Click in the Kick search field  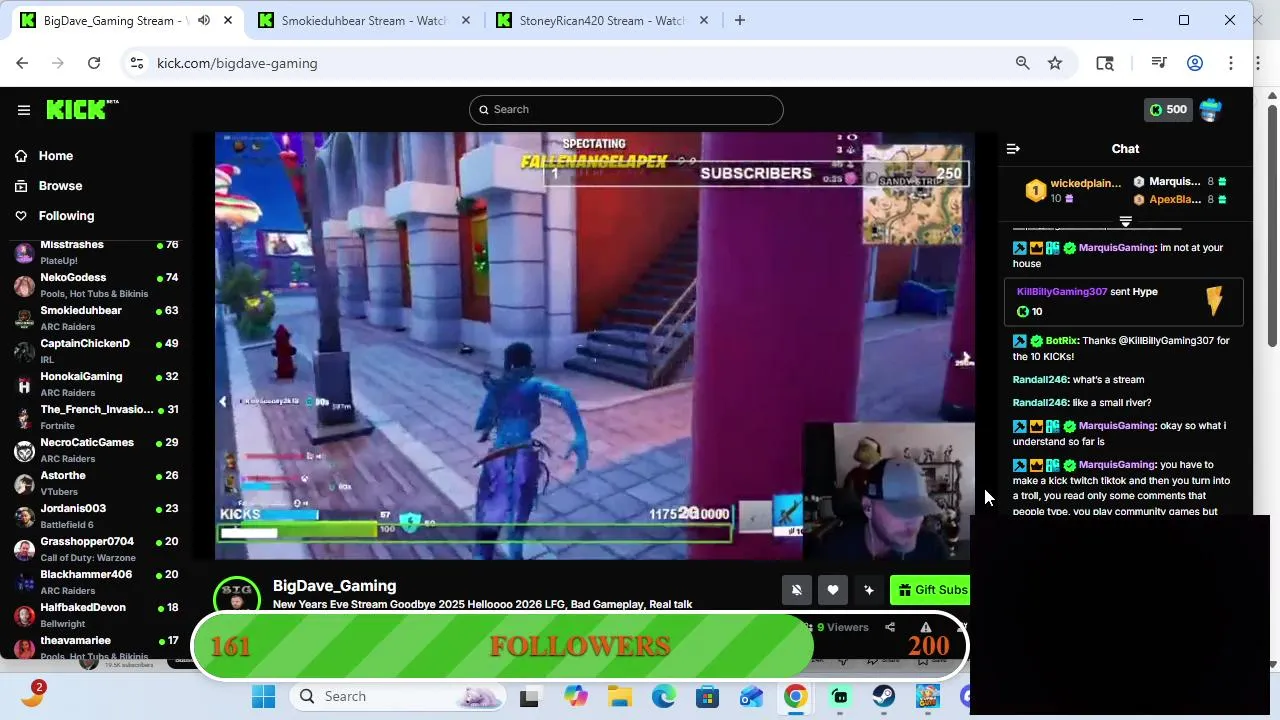(x=626, y=110)
